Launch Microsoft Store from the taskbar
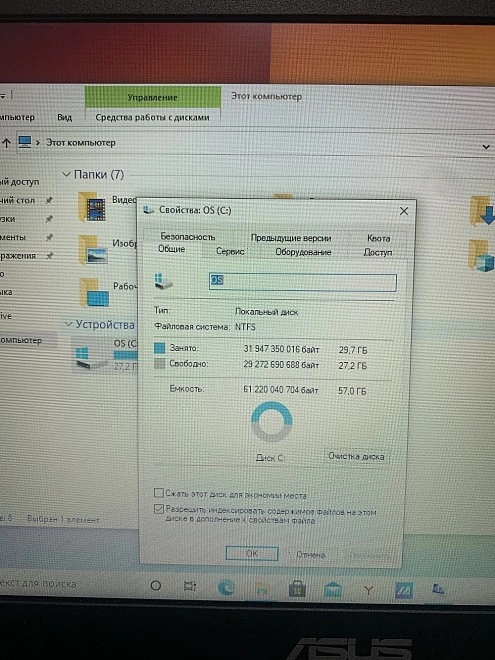Screen dimensions: 495x660 tap(297, 588)
